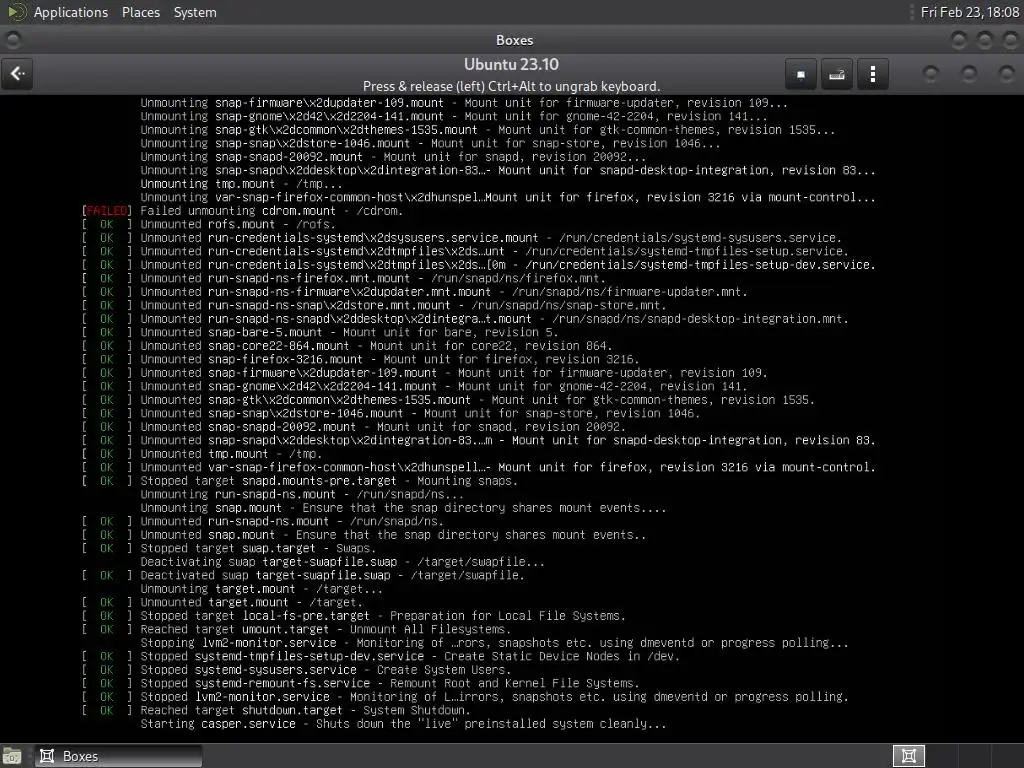Open the Applications menu
The width and height of the screenshot is (1024, 768).
[71, 12]
